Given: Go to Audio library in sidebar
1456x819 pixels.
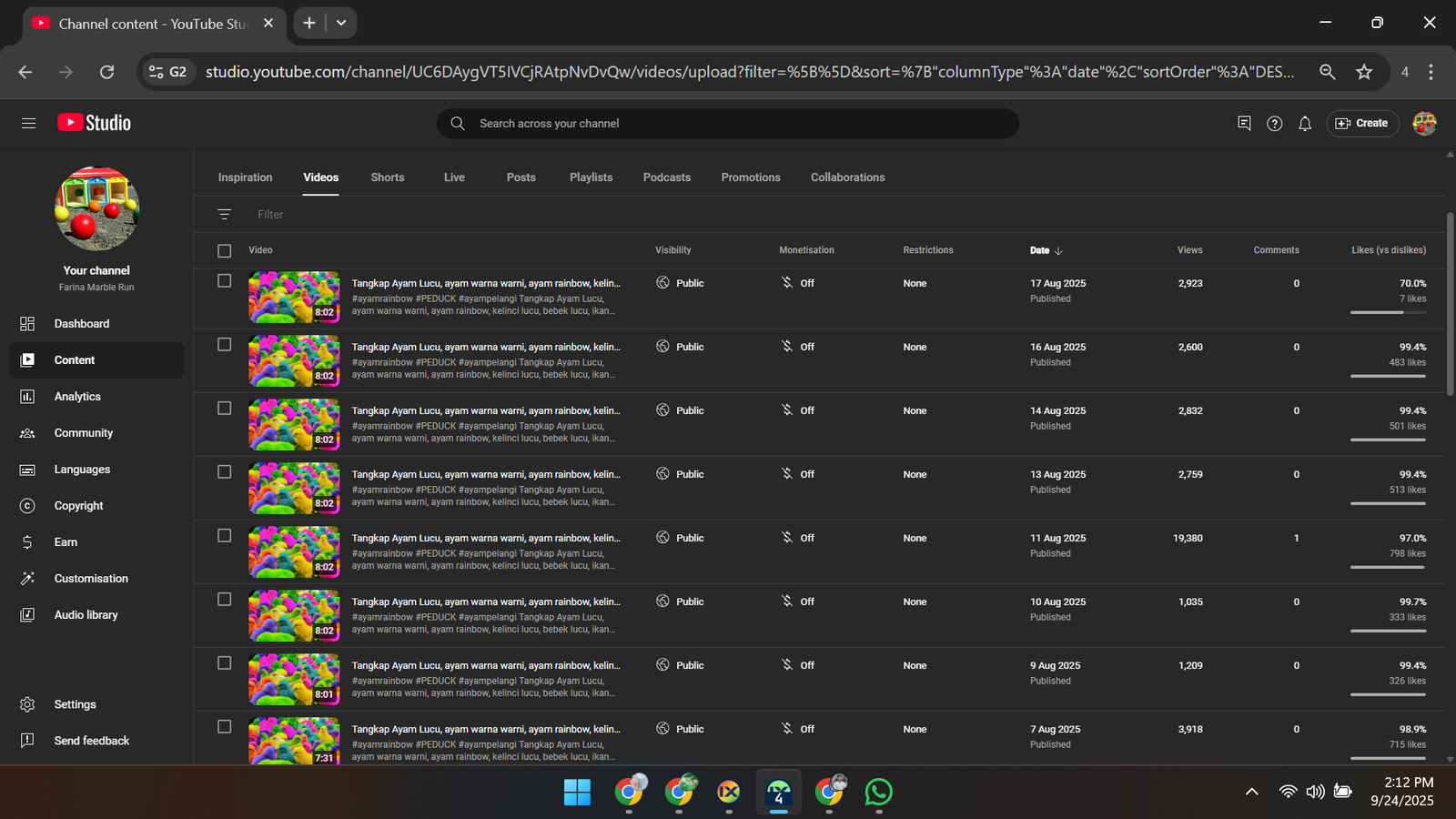Looking at the screenshot, I should (x=86, y=615).
